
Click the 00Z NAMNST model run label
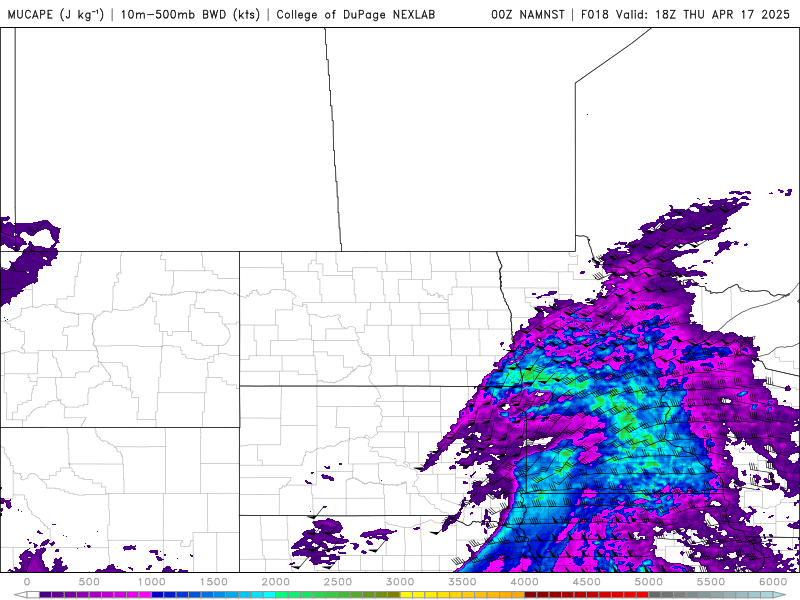(528, 14)
